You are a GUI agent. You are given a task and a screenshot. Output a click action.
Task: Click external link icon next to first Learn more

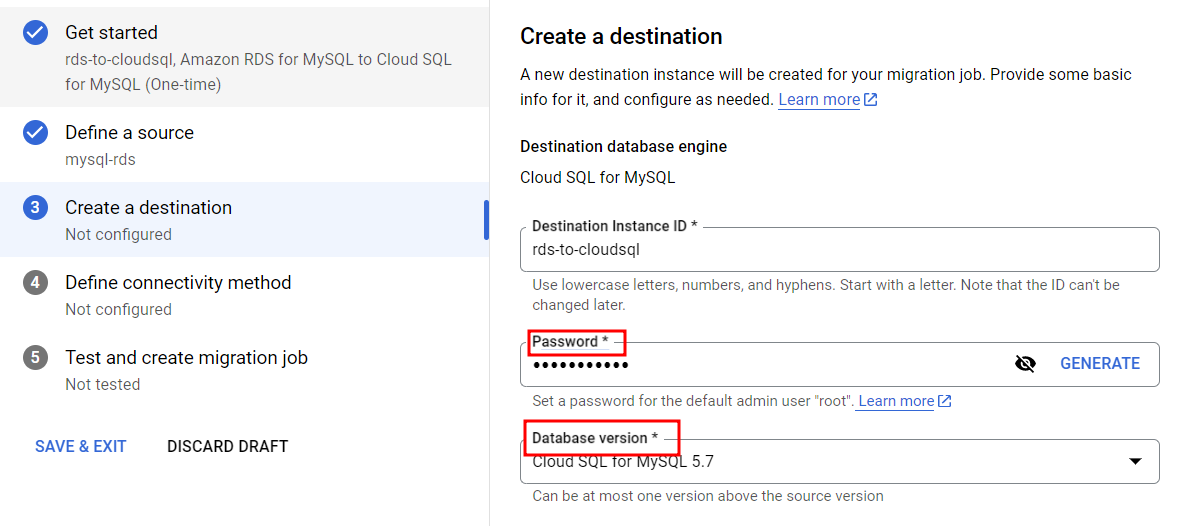[x=870, y=100]
